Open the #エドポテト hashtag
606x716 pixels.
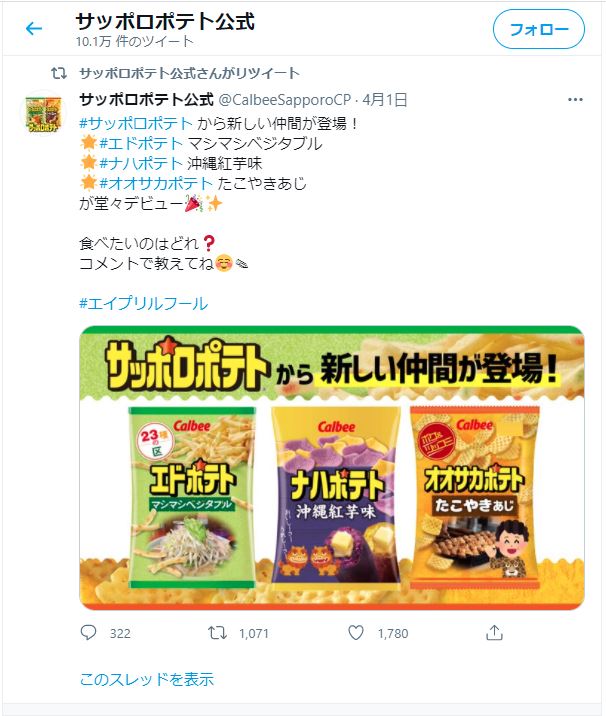pos(141,143)
